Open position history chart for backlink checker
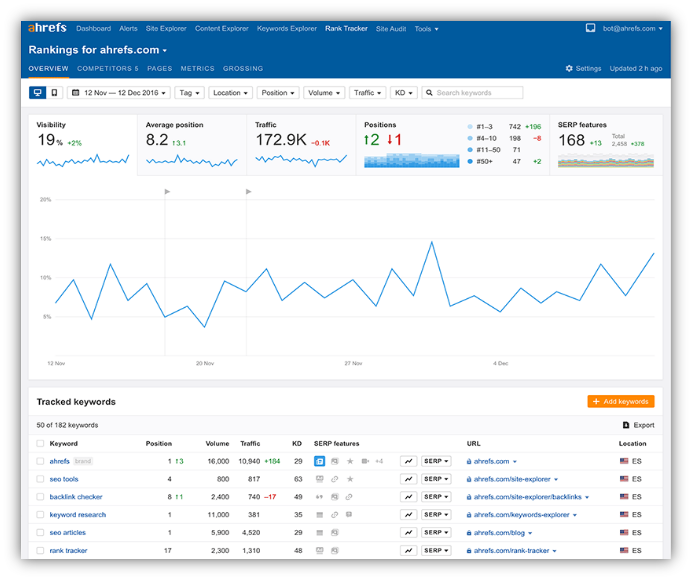Viewport: 693px width, 581px height. pos(408,497)
